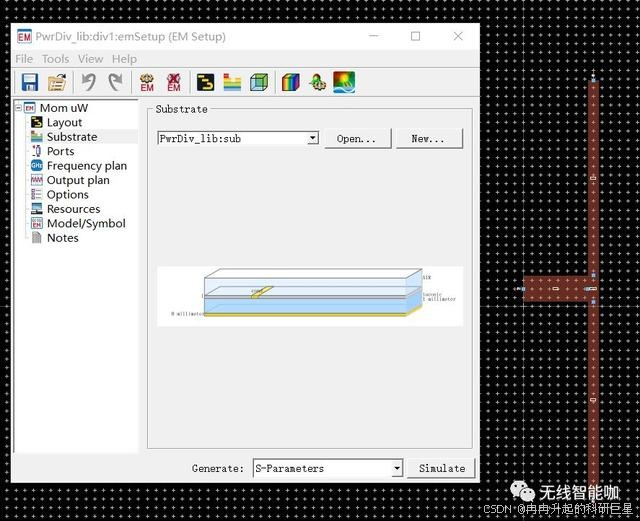The image size is (640, 521).
Task: Open Notes in the setup tree
Action: click(62, 238)
